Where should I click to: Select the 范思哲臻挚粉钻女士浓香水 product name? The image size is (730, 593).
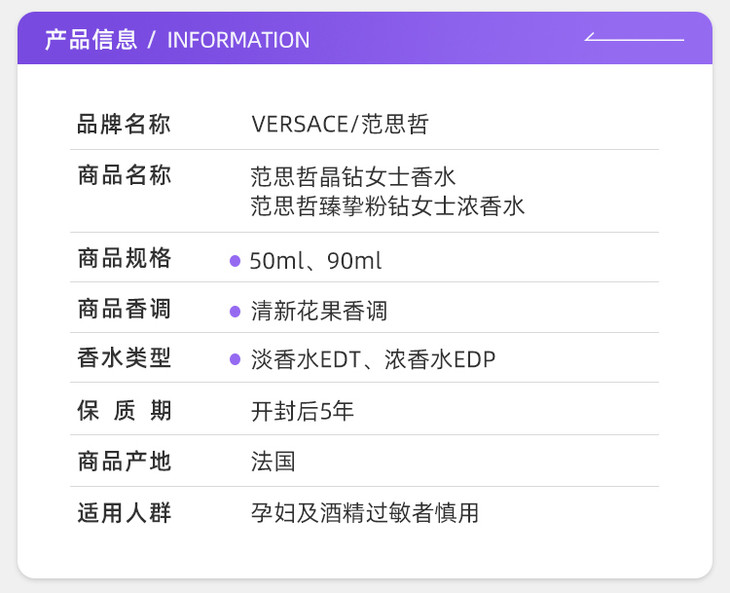[387, 207]
